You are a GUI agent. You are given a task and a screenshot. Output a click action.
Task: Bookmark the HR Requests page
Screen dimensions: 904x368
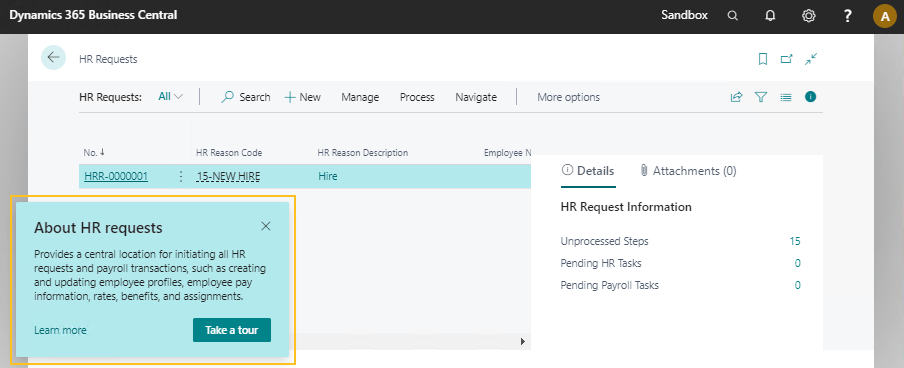pos(763,59)
